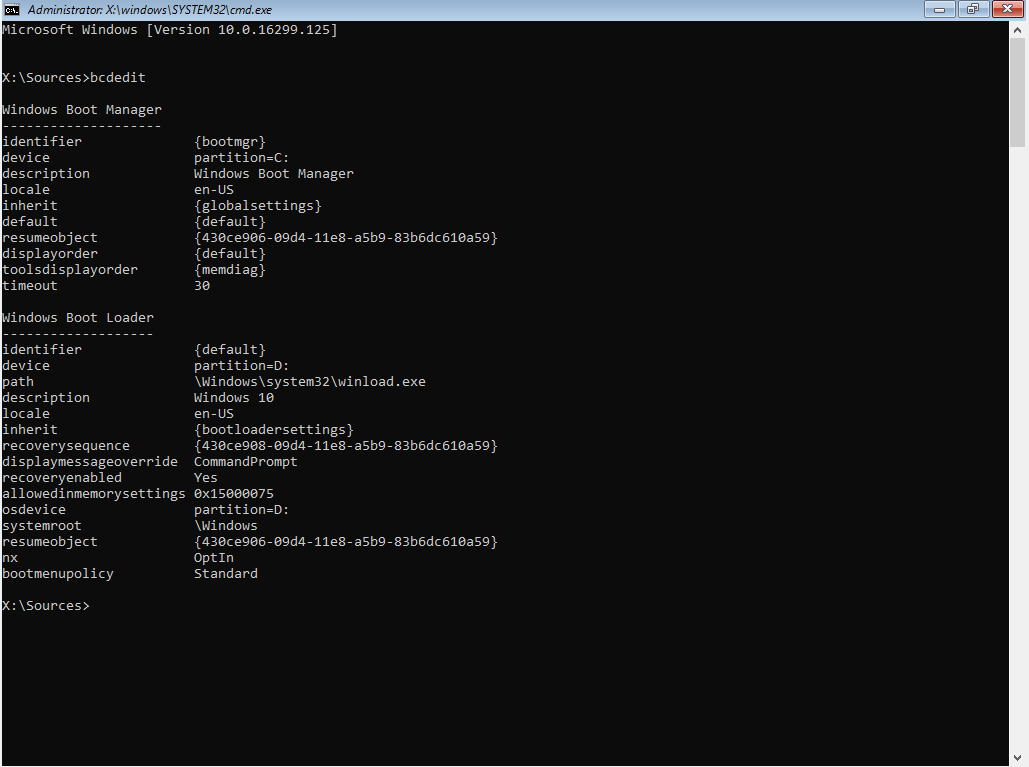Click the recoveryenabled 'Yes' value
The height and width of the screenshot is (767, 1029).
(206, 478)
